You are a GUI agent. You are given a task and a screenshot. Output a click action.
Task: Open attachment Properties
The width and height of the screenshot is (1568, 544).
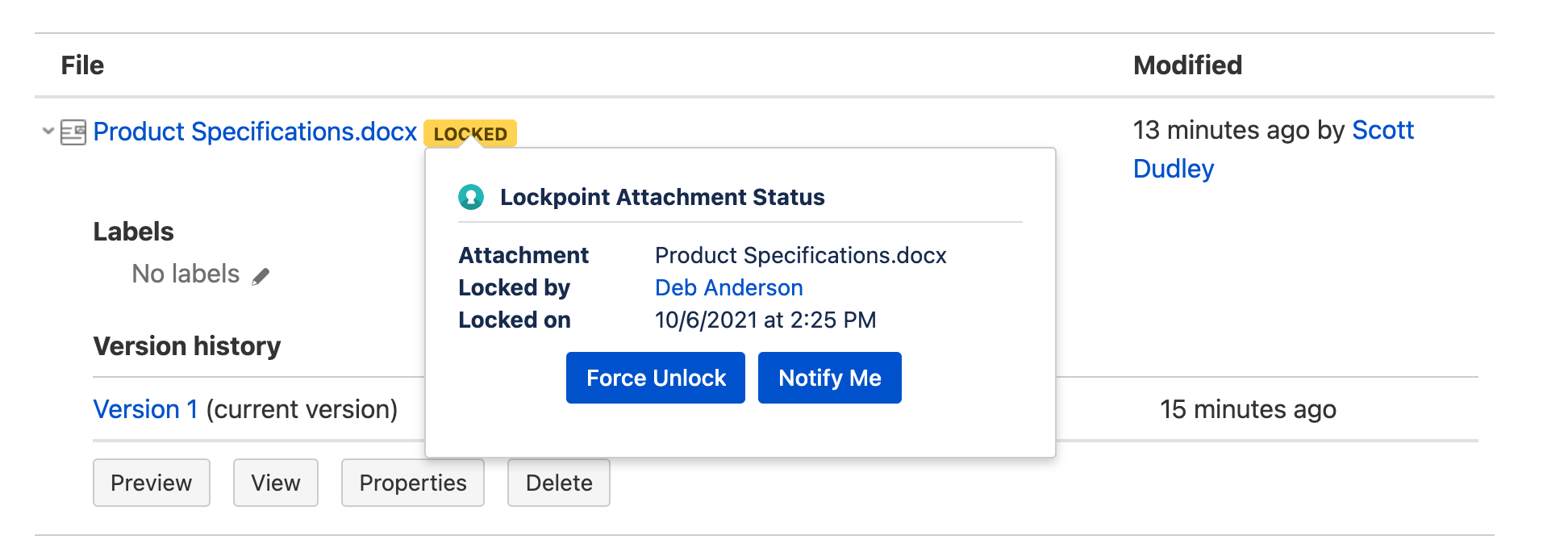[413, 483]
